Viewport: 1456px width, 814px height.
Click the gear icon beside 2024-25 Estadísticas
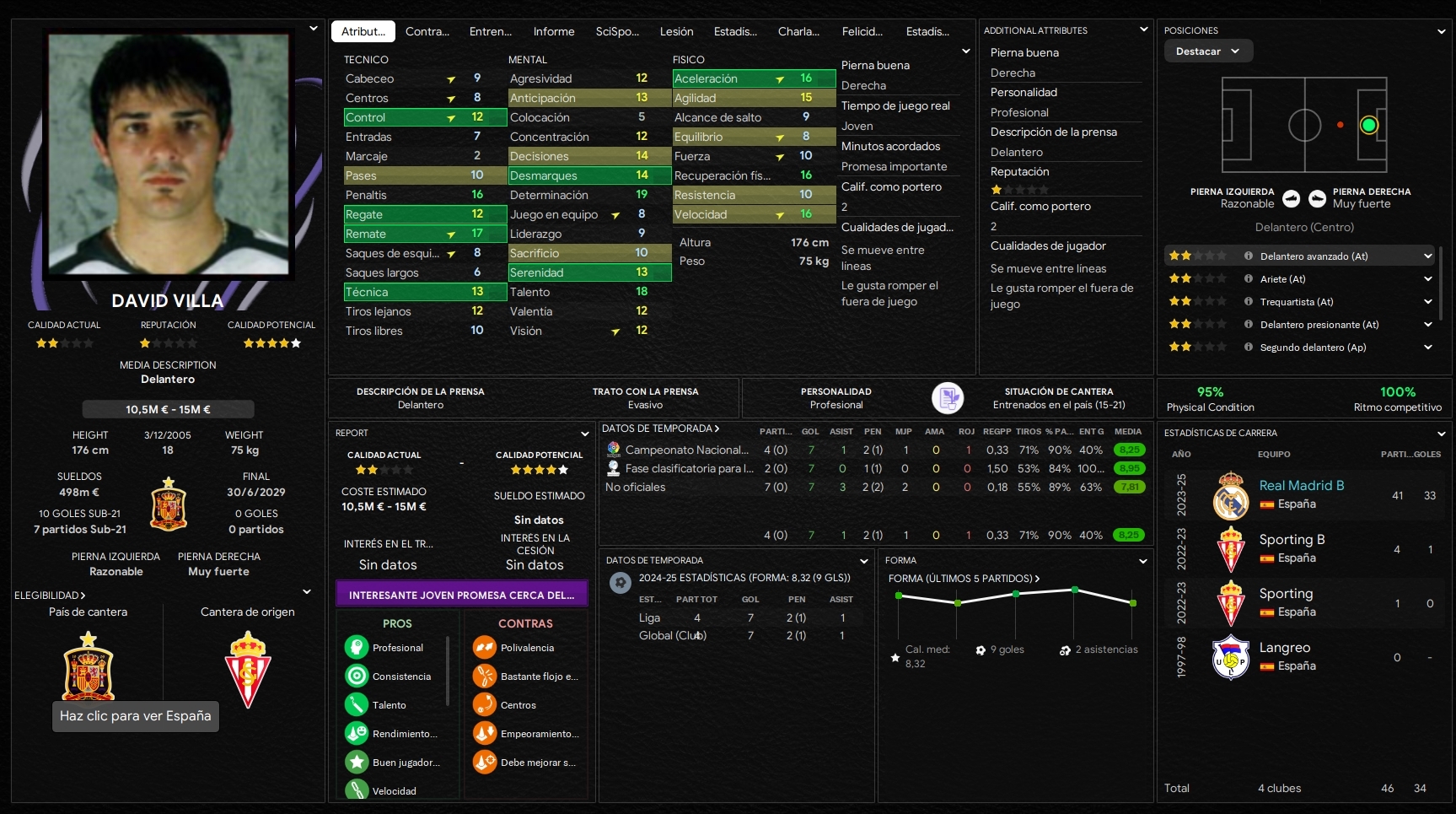point(621,582)
